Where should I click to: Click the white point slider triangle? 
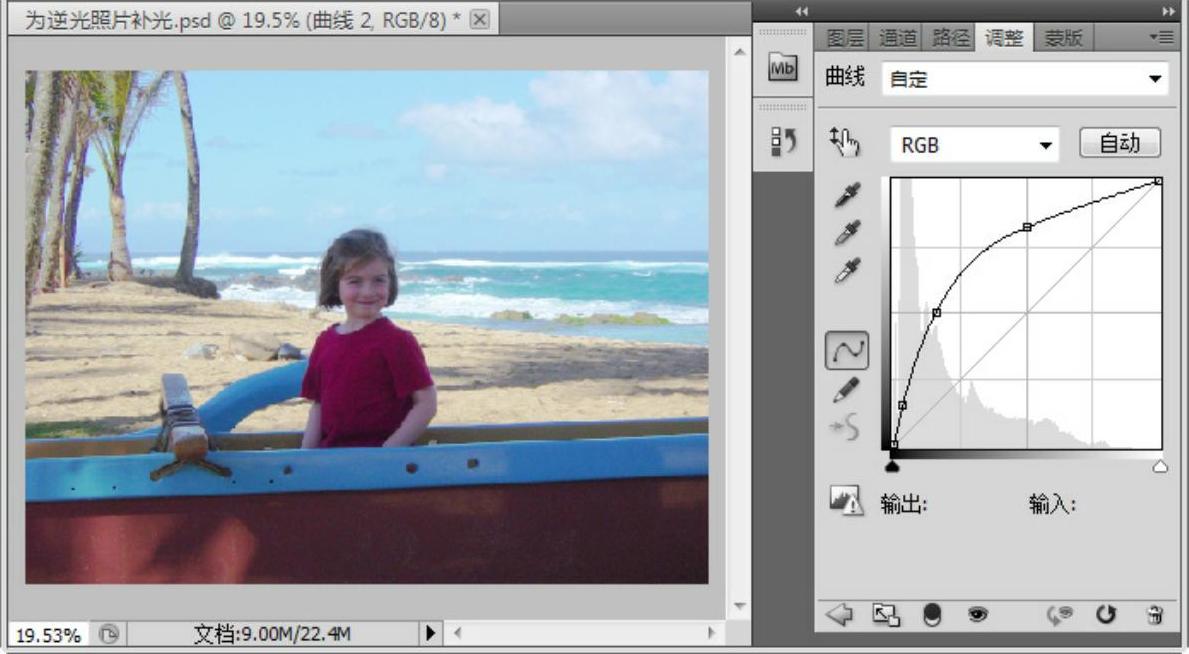coord(1160,466)
